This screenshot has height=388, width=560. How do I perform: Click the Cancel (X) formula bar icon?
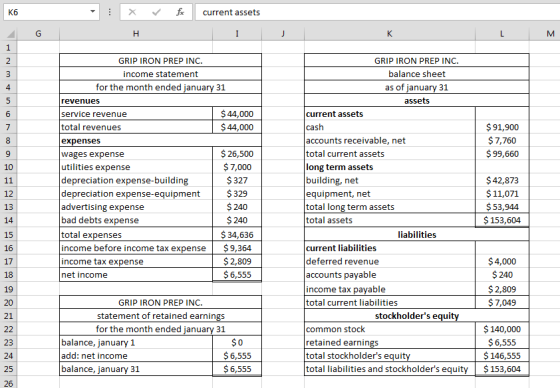(x=132, y=12)
